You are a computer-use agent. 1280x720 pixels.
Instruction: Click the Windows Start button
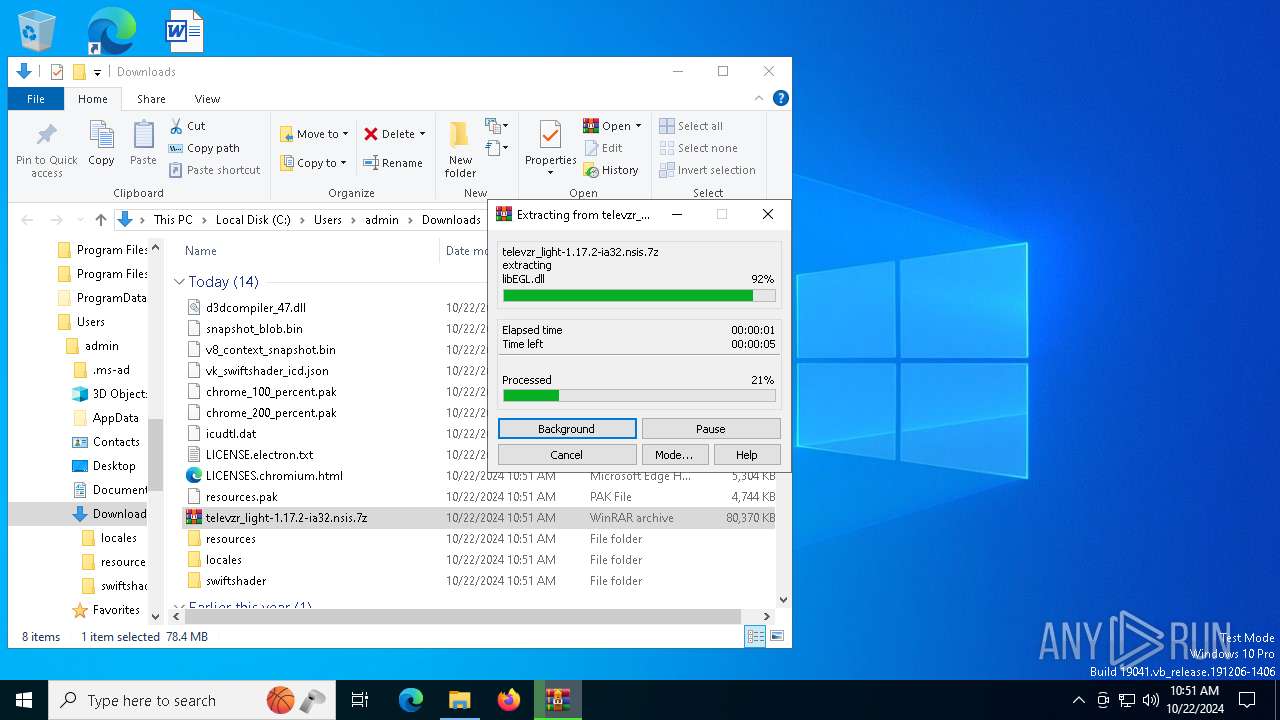(x=24, y=700)
